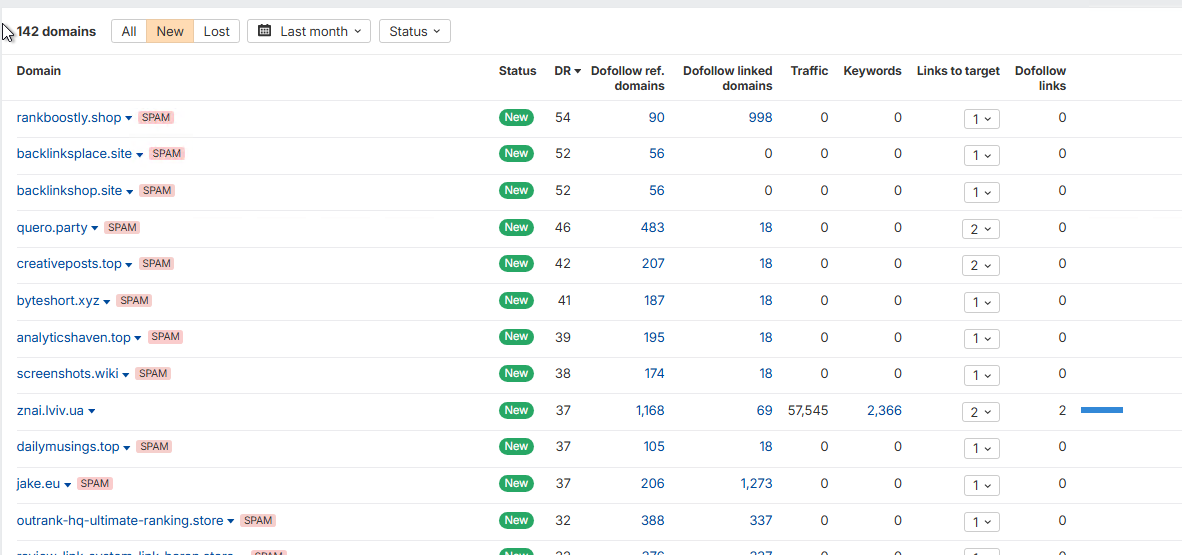Click SPAM badge next to rankboostly.shop
The width and height of the screenshot is (1182, 556).
(156, 118)
